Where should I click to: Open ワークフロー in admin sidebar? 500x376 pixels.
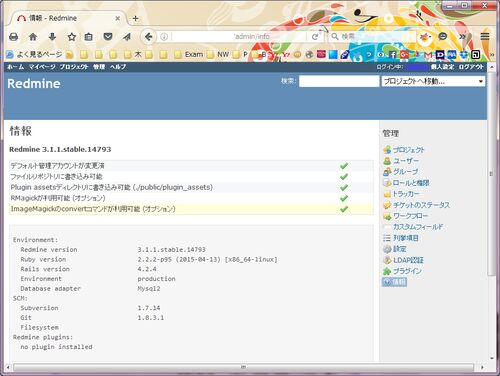click(x=410, y=216)
